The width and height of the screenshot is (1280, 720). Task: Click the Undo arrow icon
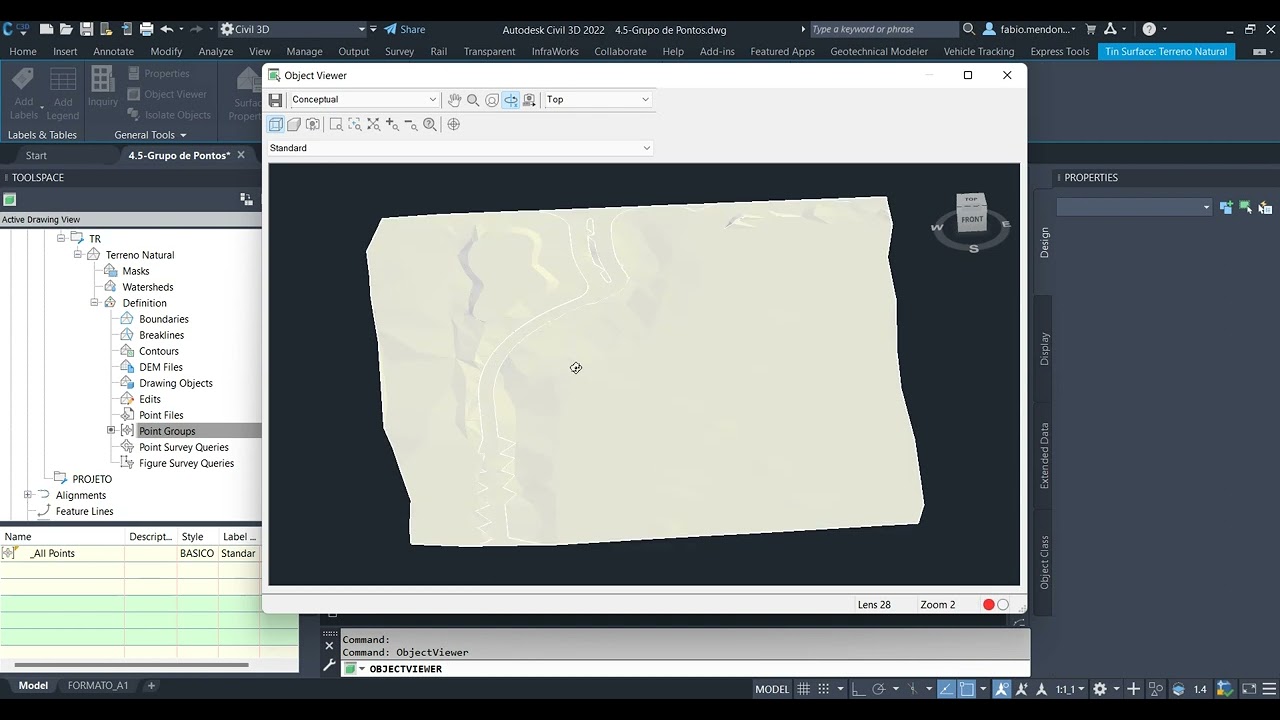tap(166, 29)
